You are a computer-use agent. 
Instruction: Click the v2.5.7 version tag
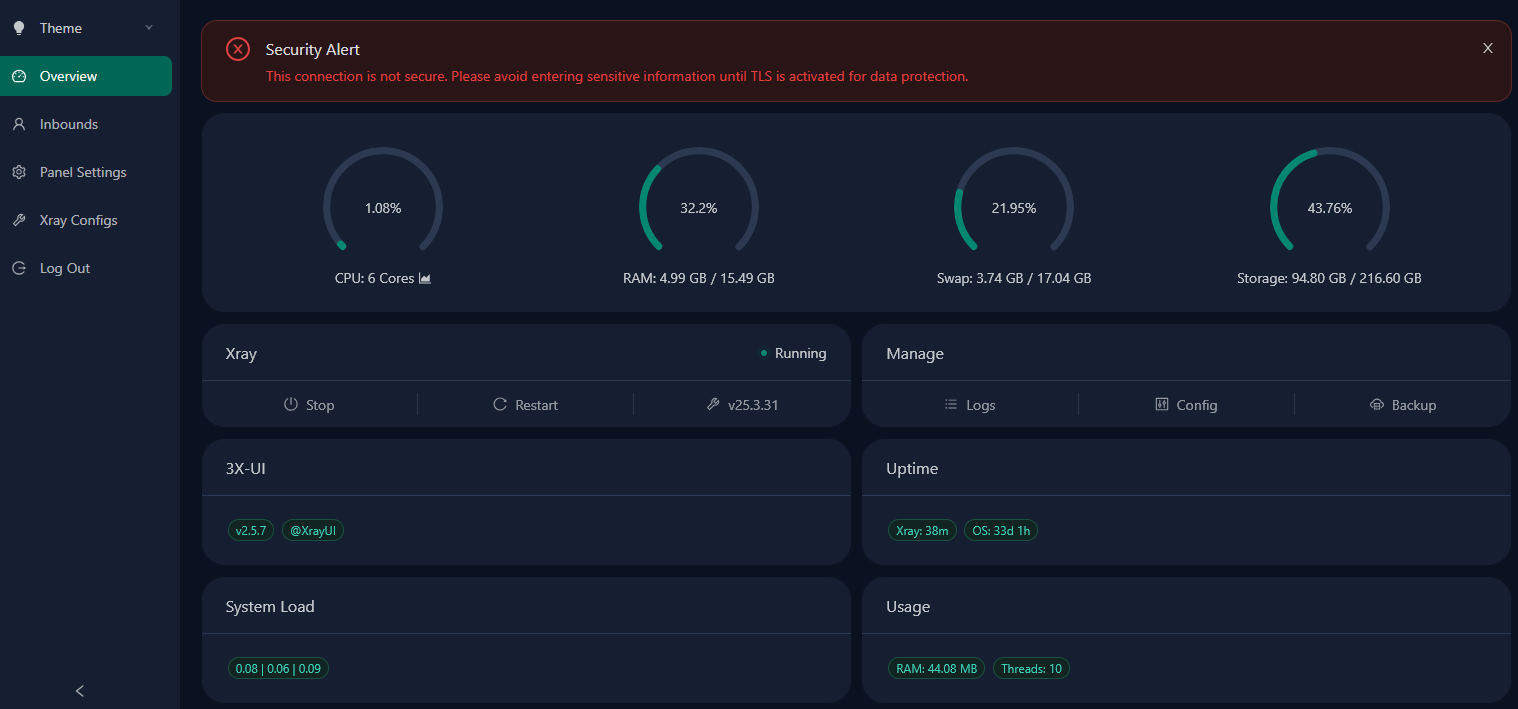pos(251,530)
